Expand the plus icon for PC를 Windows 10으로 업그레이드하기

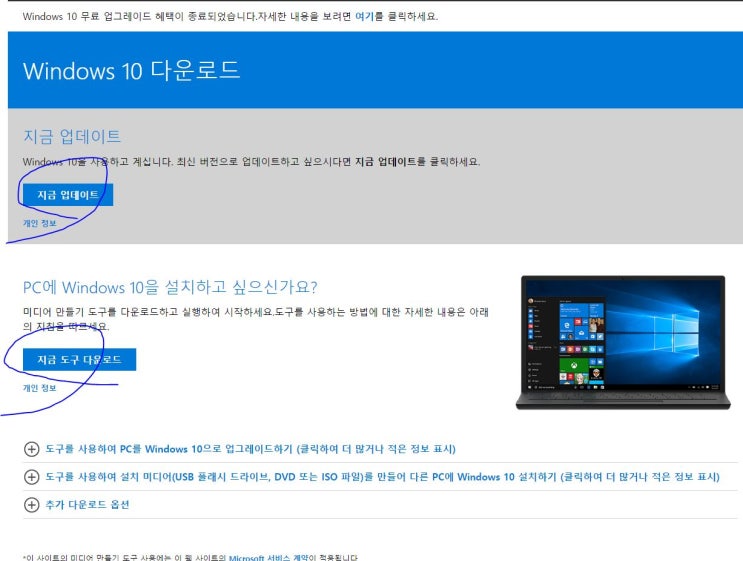(31, 449)
